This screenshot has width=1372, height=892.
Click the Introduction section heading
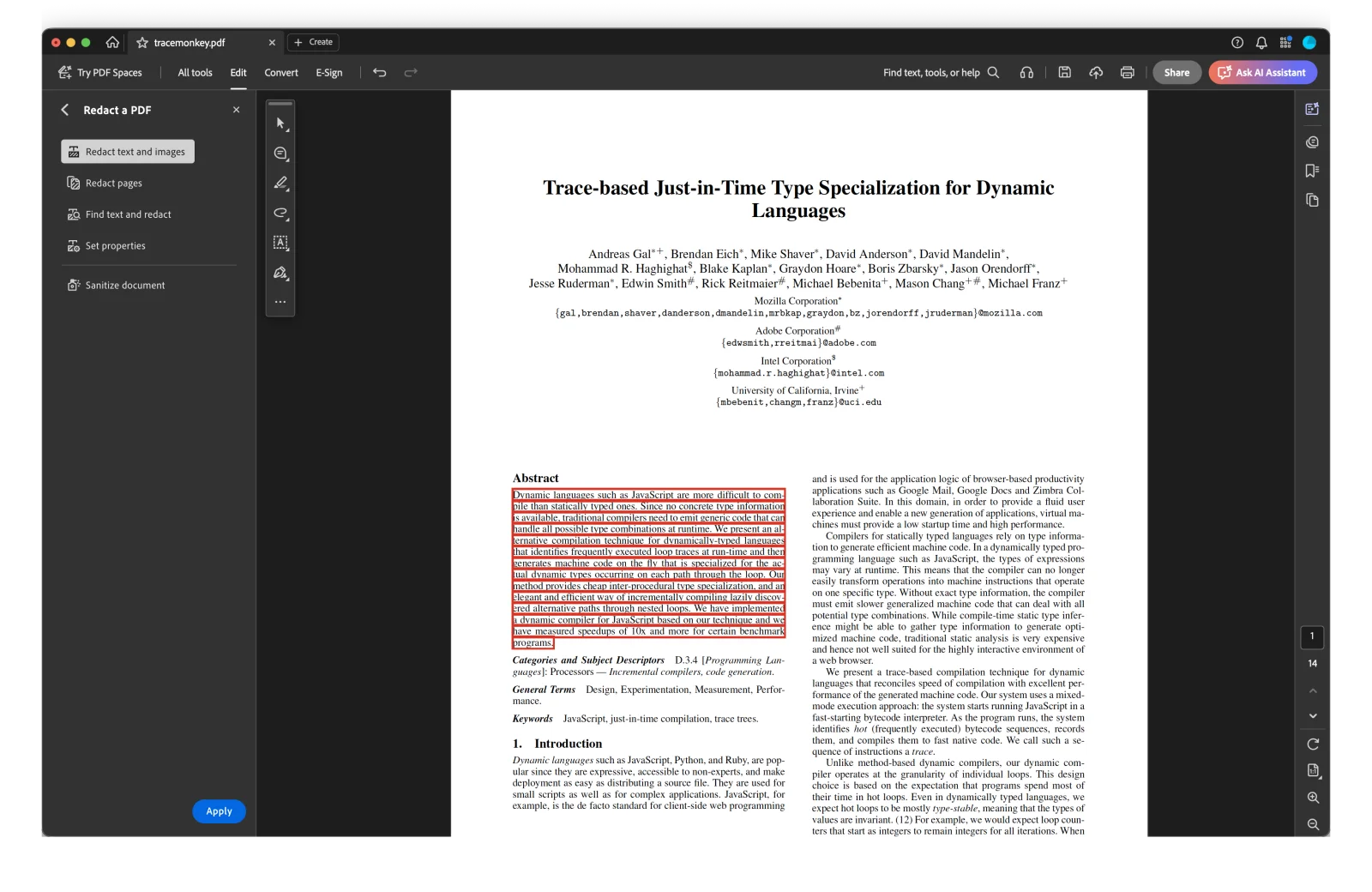tap(557, 744)
